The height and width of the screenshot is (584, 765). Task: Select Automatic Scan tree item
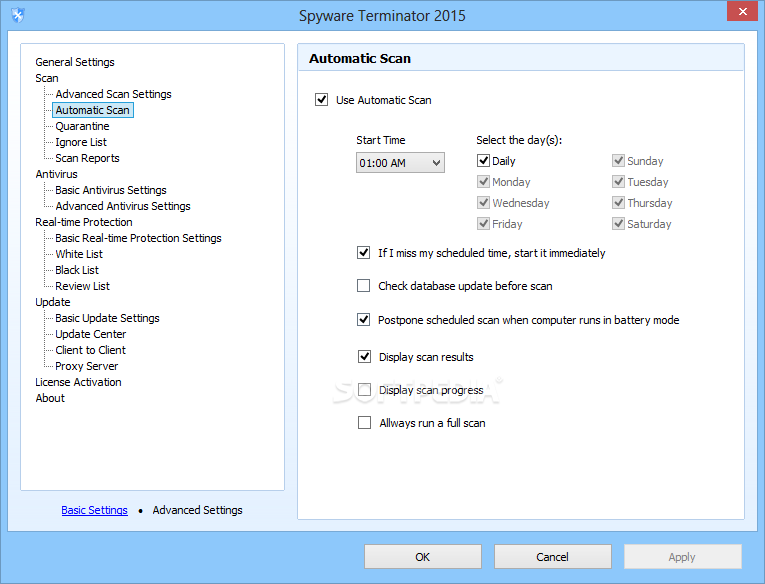93,110
